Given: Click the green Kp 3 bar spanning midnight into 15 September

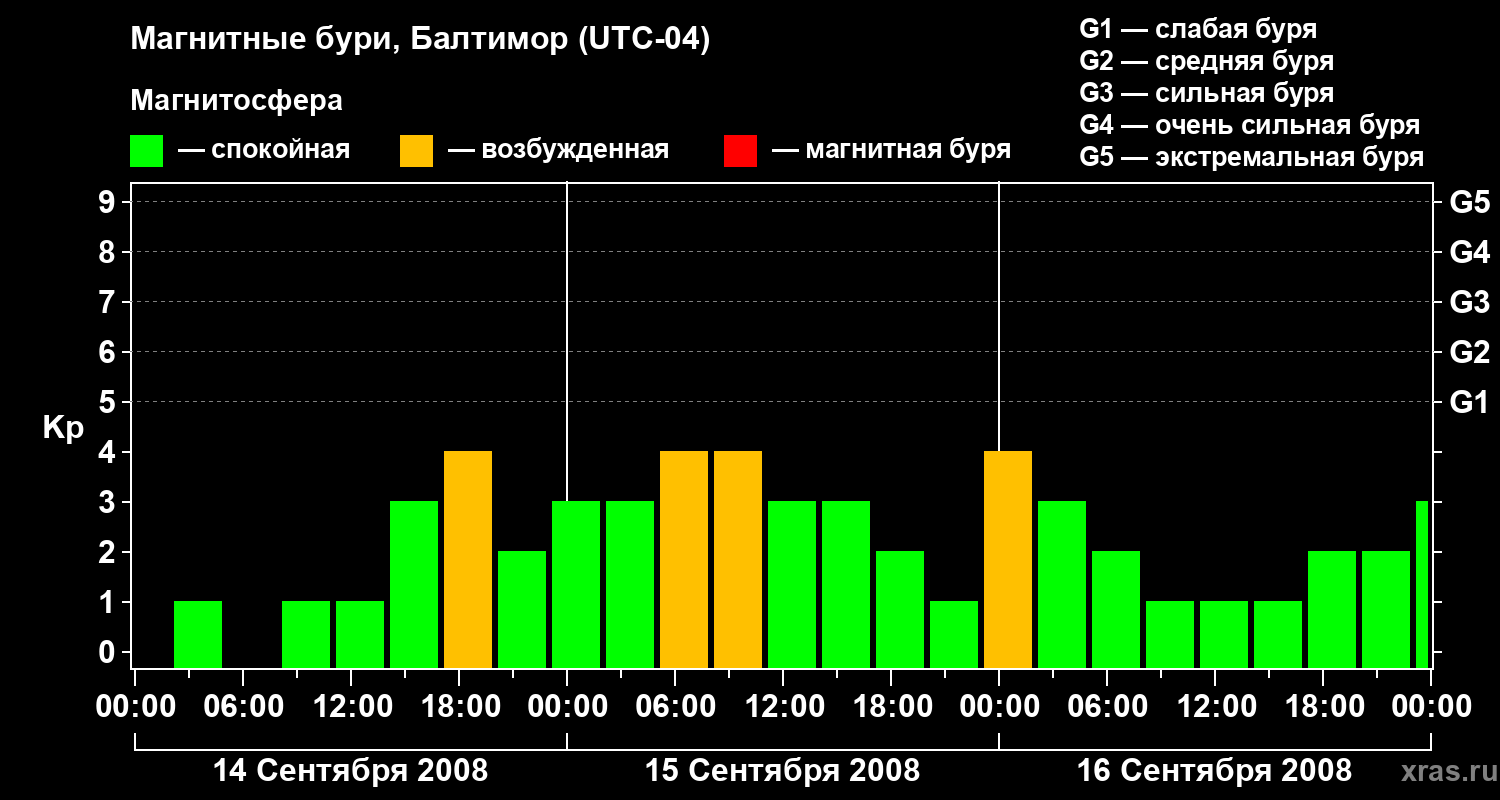Looking at the screenshot, I should click(576, 584).
